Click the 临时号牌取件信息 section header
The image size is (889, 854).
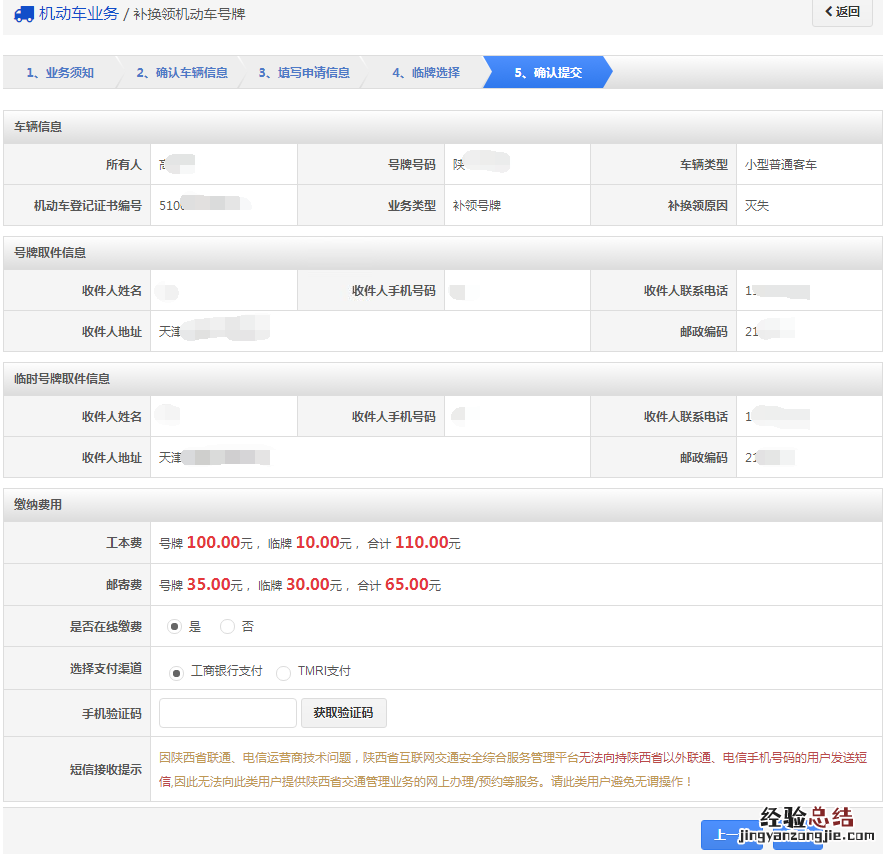click(x=62, y=379)
